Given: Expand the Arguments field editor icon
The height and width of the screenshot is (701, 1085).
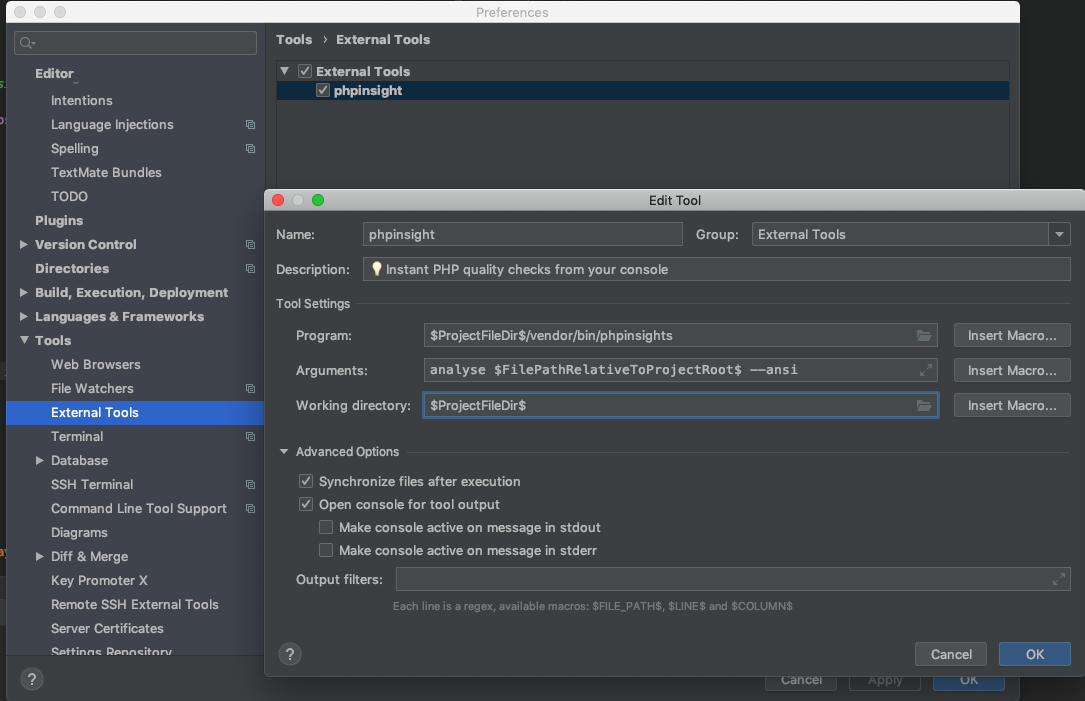Looking at the screenshot, I should click(926, 370).
